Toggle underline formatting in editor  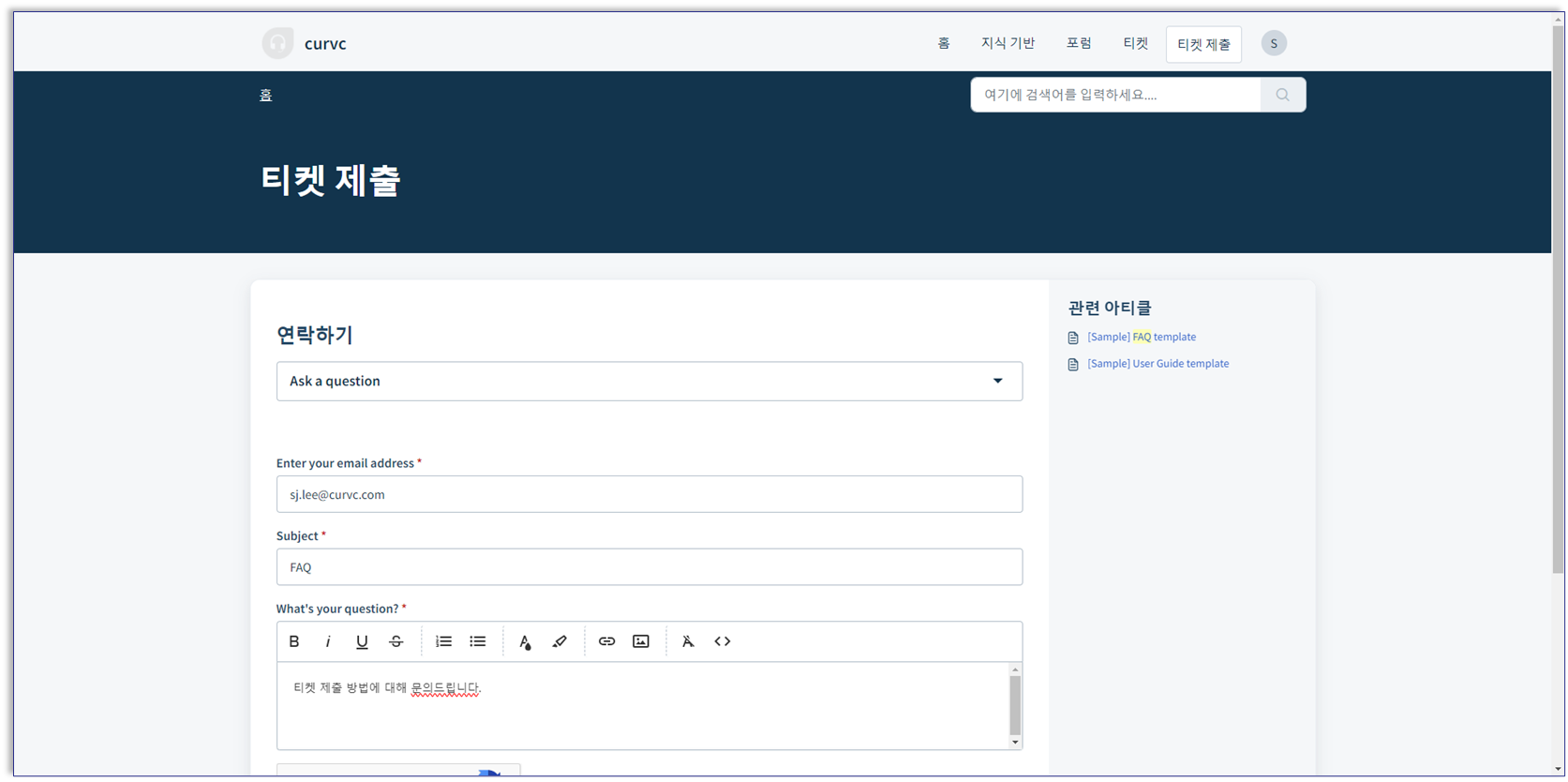point(362,641)
